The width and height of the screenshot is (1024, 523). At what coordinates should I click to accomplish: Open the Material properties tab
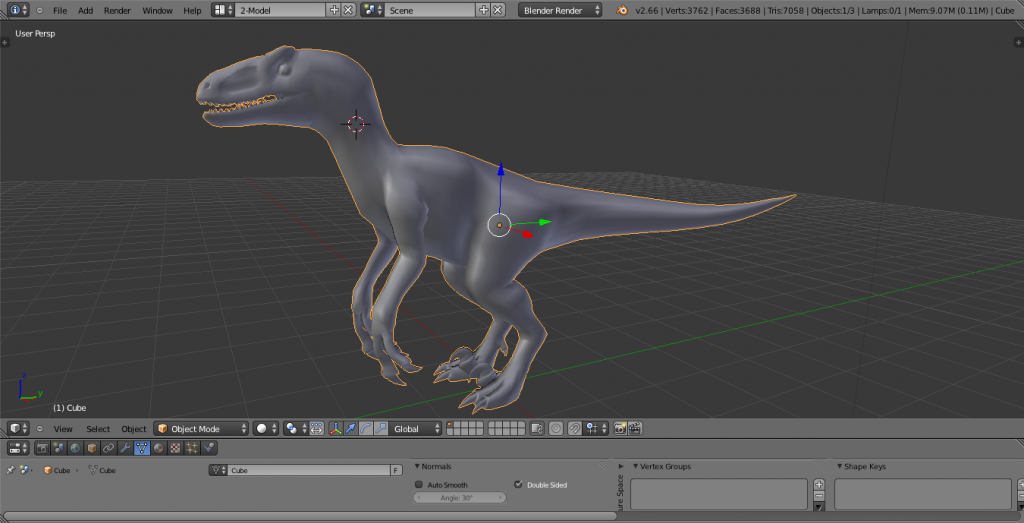158,448
